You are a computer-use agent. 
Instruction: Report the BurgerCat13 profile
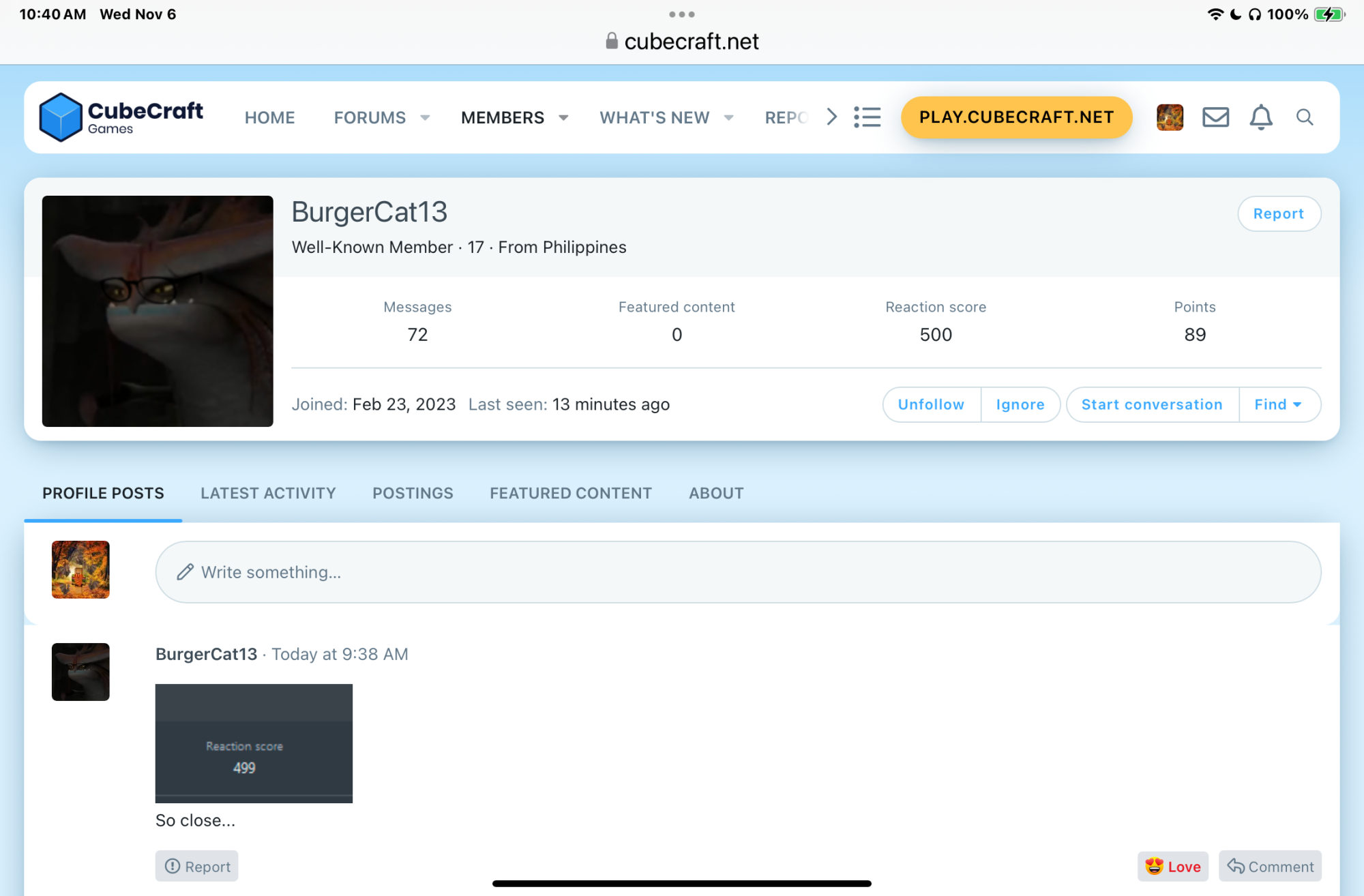(1279, 213)
